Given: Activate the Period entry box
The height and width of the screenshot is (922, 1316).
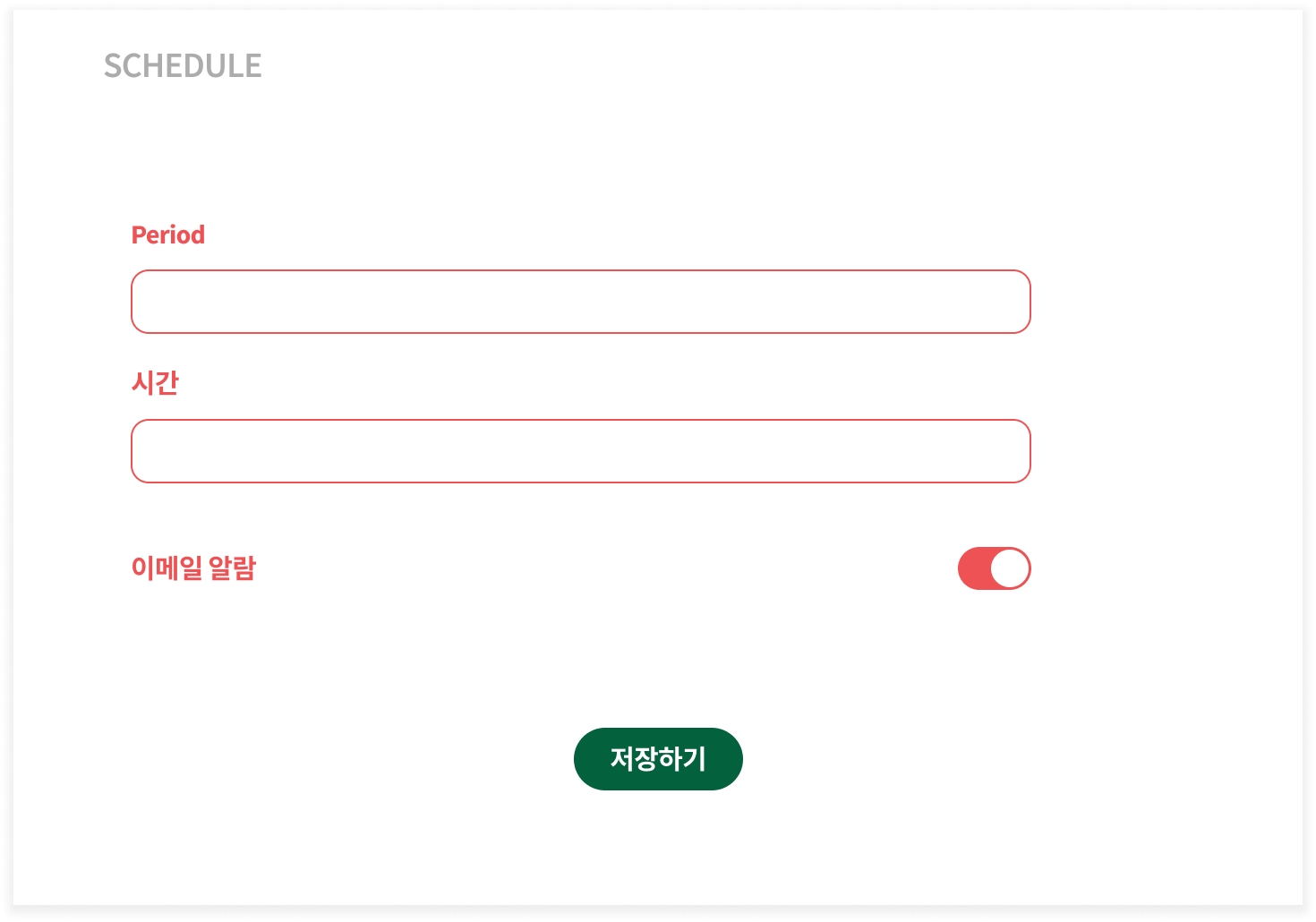Looking at the screenshot, I should pyautogui.click(x=580, y=302).
